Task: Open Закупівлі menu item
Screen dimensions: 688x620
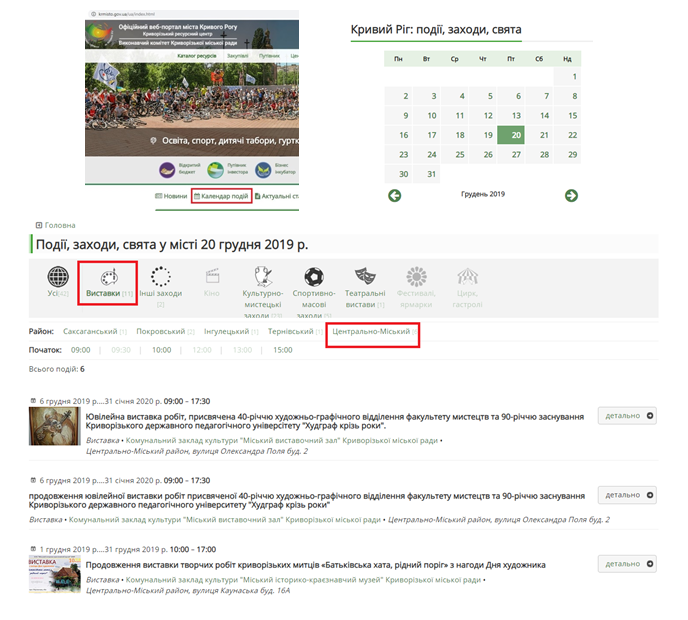Action: click(x=237, y=56)
